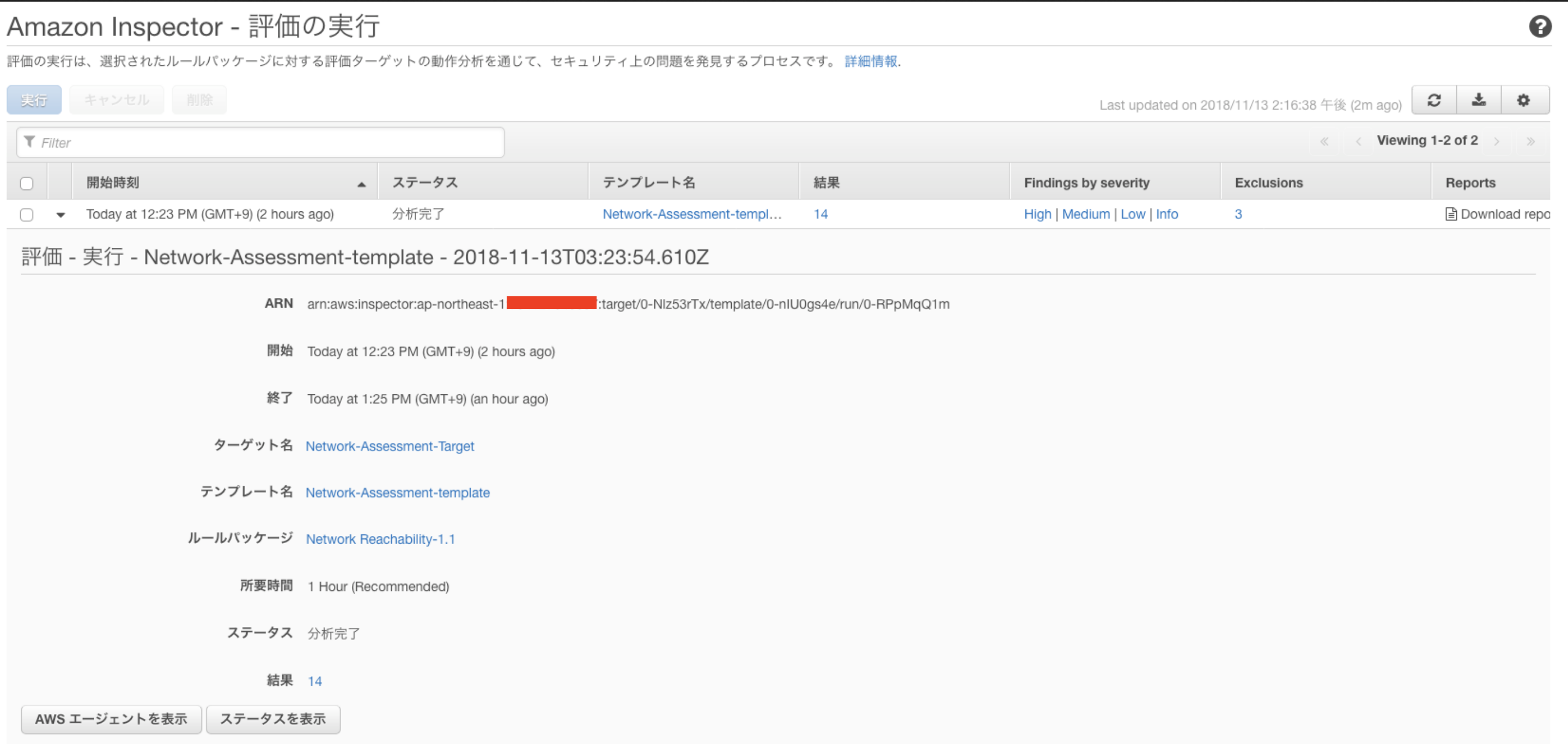The image size is (1568, 744).
Task: Collapse the 12:23 PM run details
Action: 60,215
